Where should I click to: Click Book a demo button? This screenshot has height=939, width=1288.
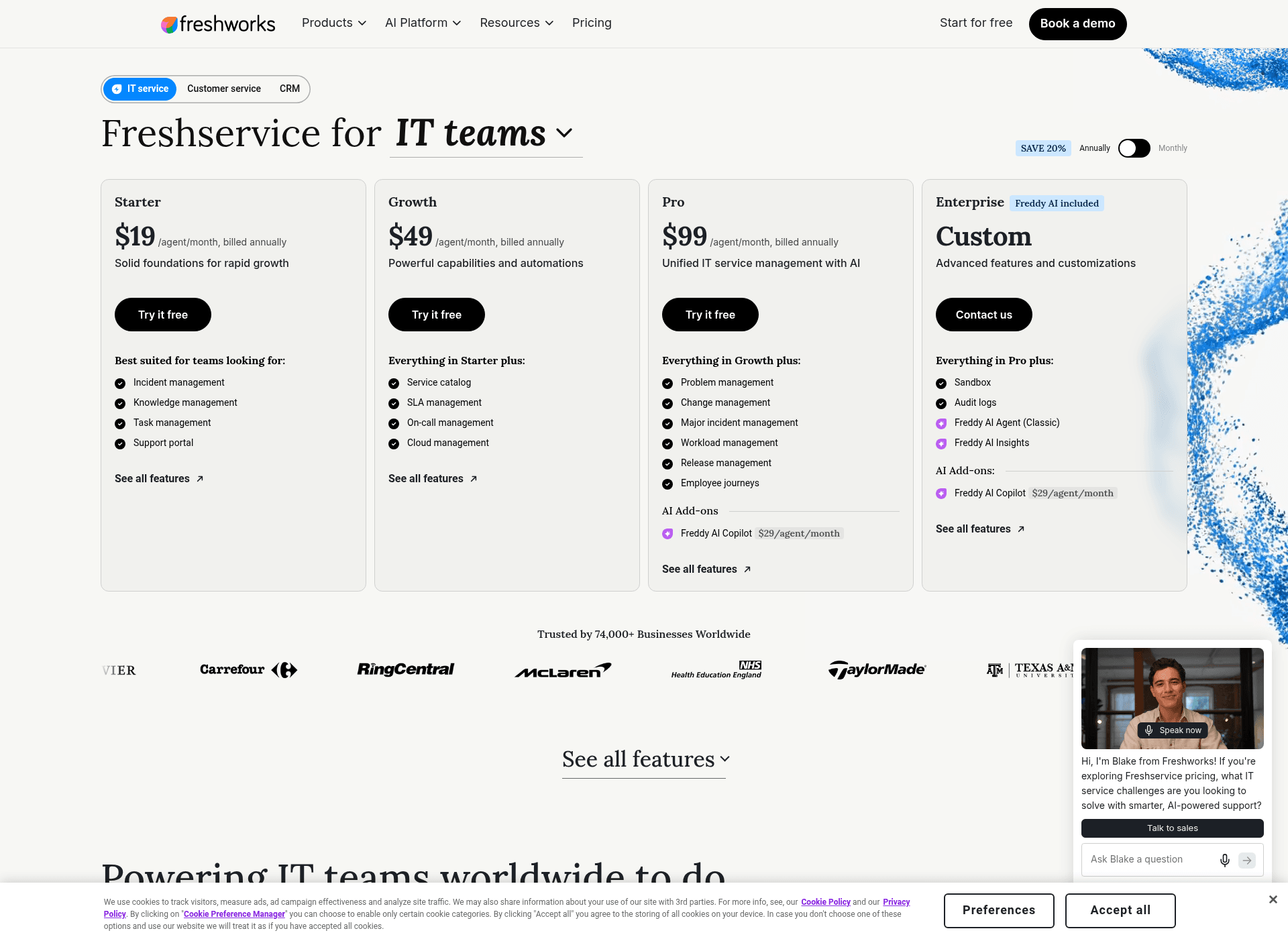(1077, 23)
